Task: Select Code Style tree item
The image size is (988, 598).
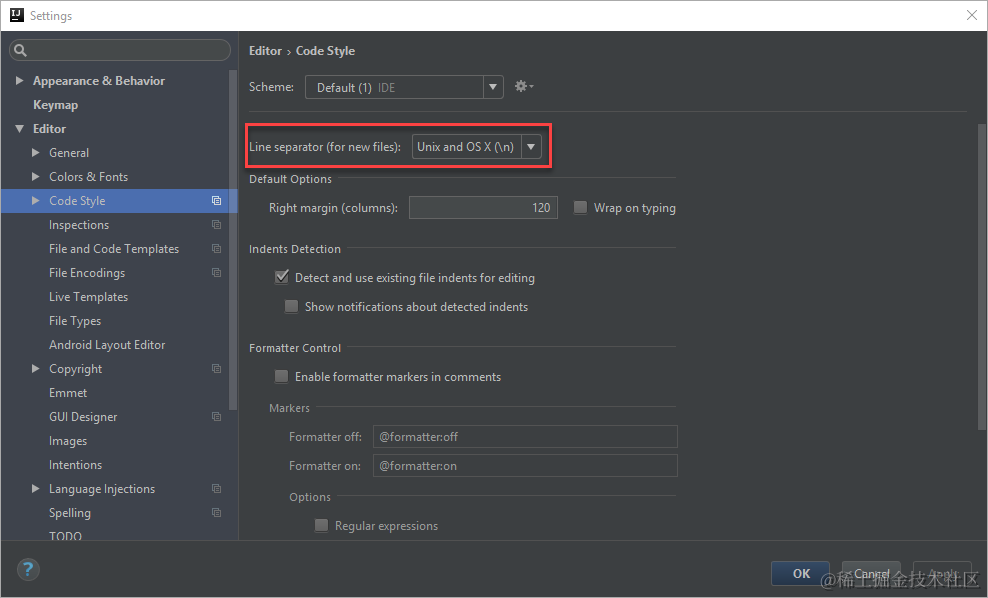Action: coord(77,201)
